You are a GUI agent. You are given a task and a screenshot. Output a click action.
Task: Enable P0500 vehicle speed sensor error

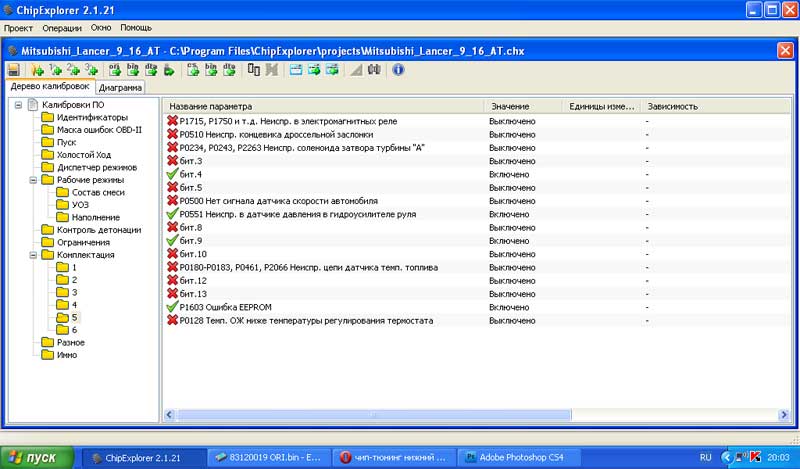[172, 201]
